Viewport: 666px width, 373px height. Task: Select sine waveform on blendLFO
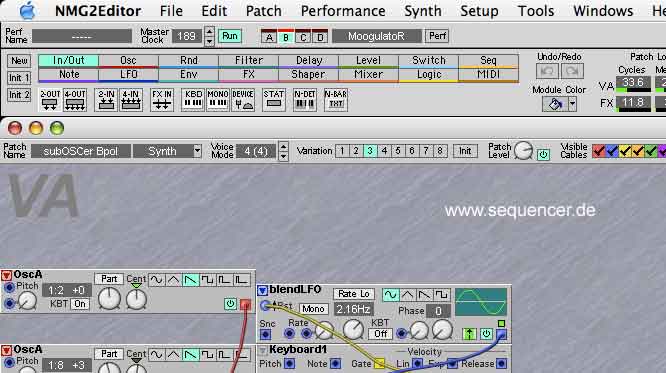390,294
